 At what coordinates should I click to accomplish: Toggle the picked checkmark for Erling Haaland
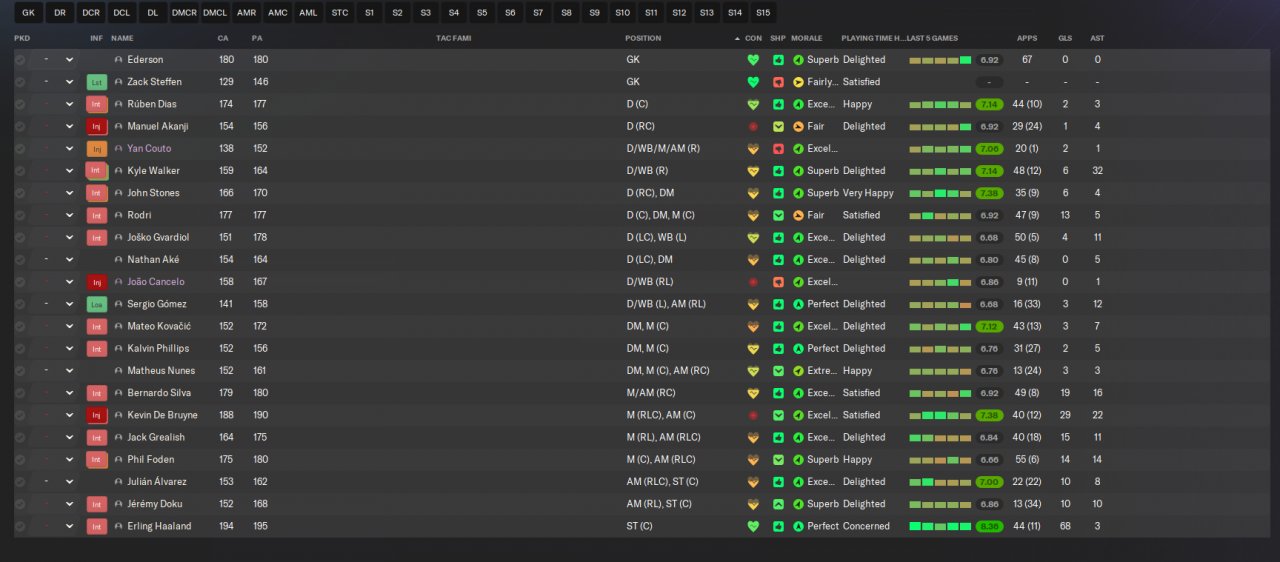tap(20, 526)
